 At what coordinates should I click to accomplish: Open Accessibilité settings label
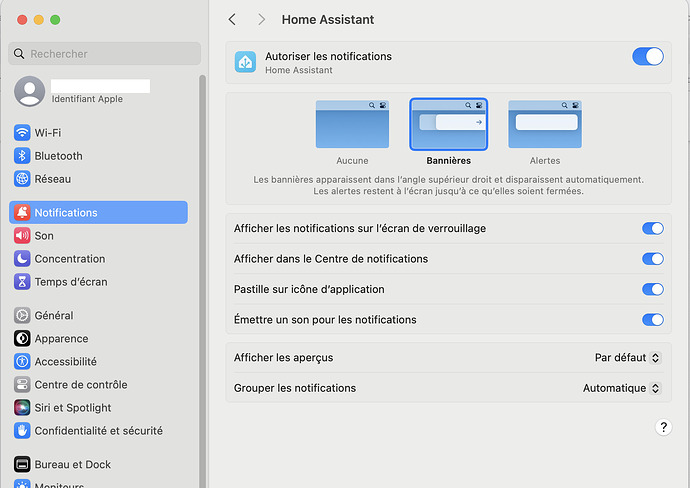[x=66, y=362]
